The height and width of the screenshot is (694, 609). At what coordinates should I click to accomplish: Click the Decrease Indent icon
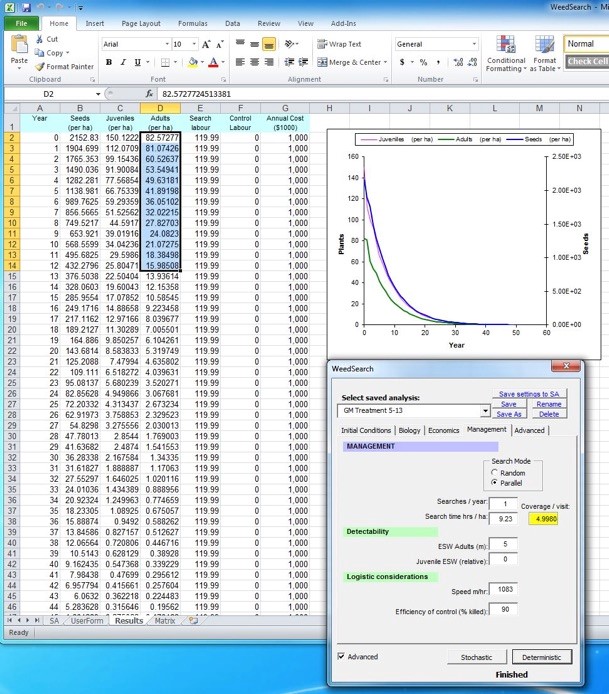(289, 62)
